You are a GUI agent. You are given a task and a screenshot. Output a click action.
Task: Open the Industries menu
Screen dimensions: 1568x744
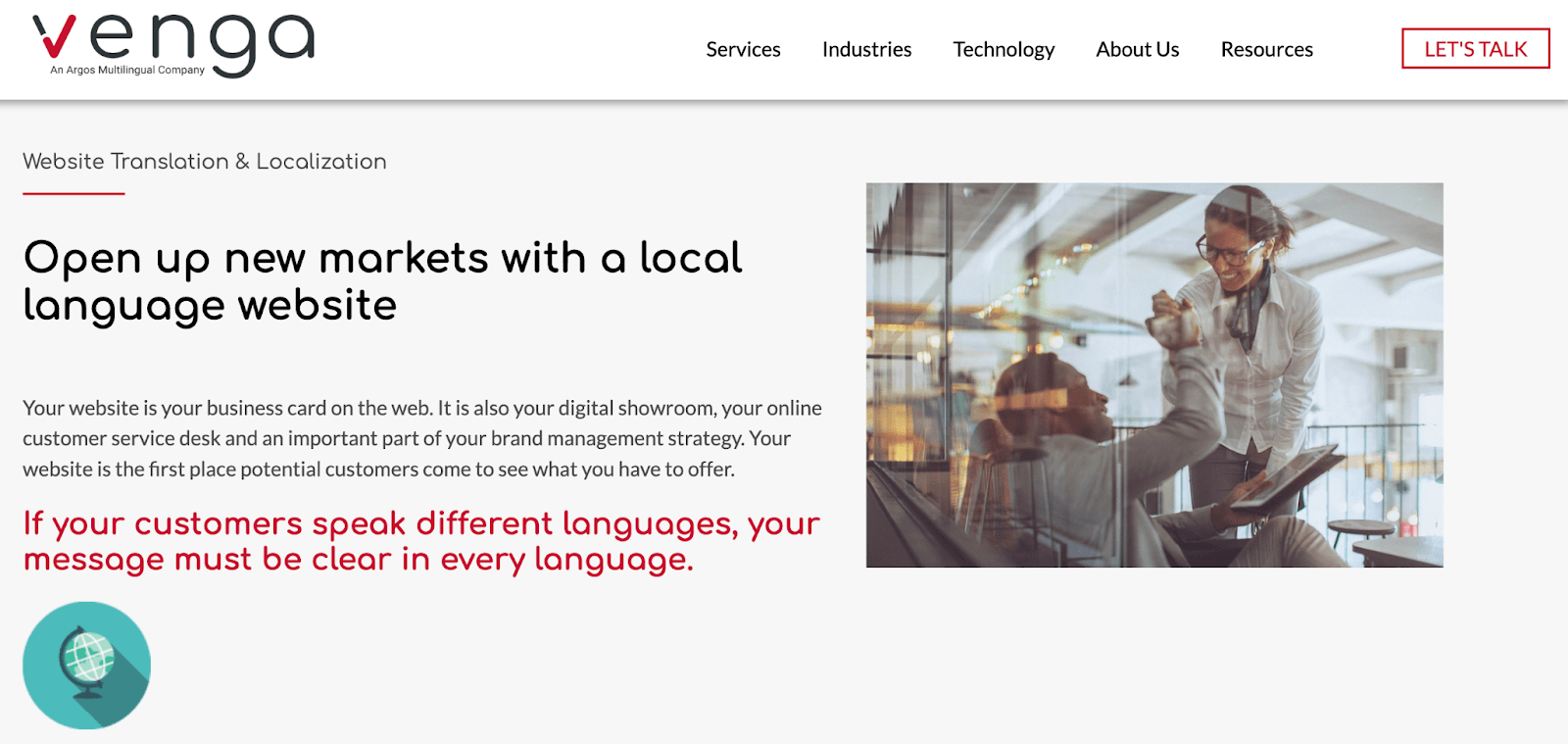click(866, 49)
